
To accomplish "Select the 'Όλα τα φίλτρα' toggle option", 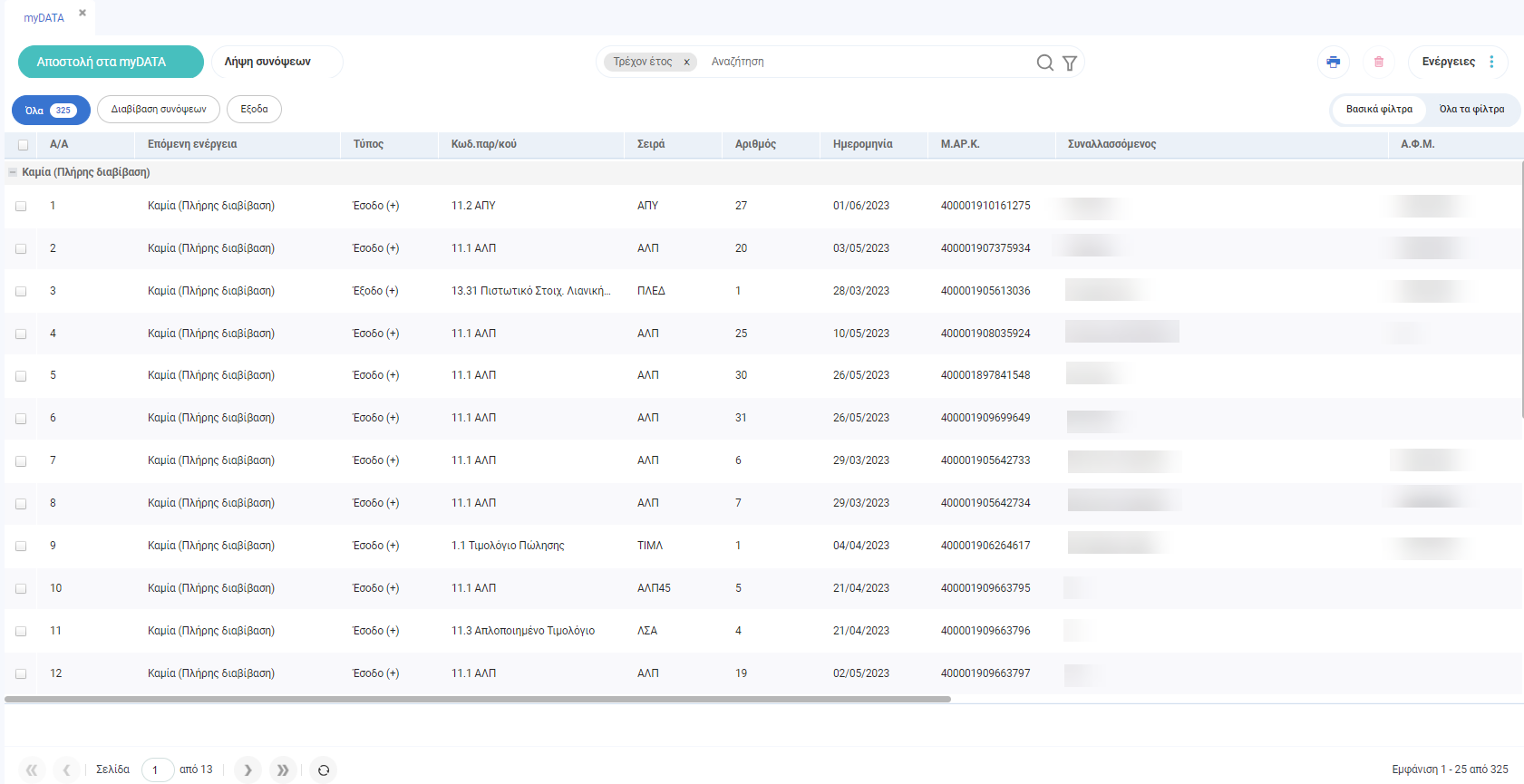I will [x=1471, y=110].
